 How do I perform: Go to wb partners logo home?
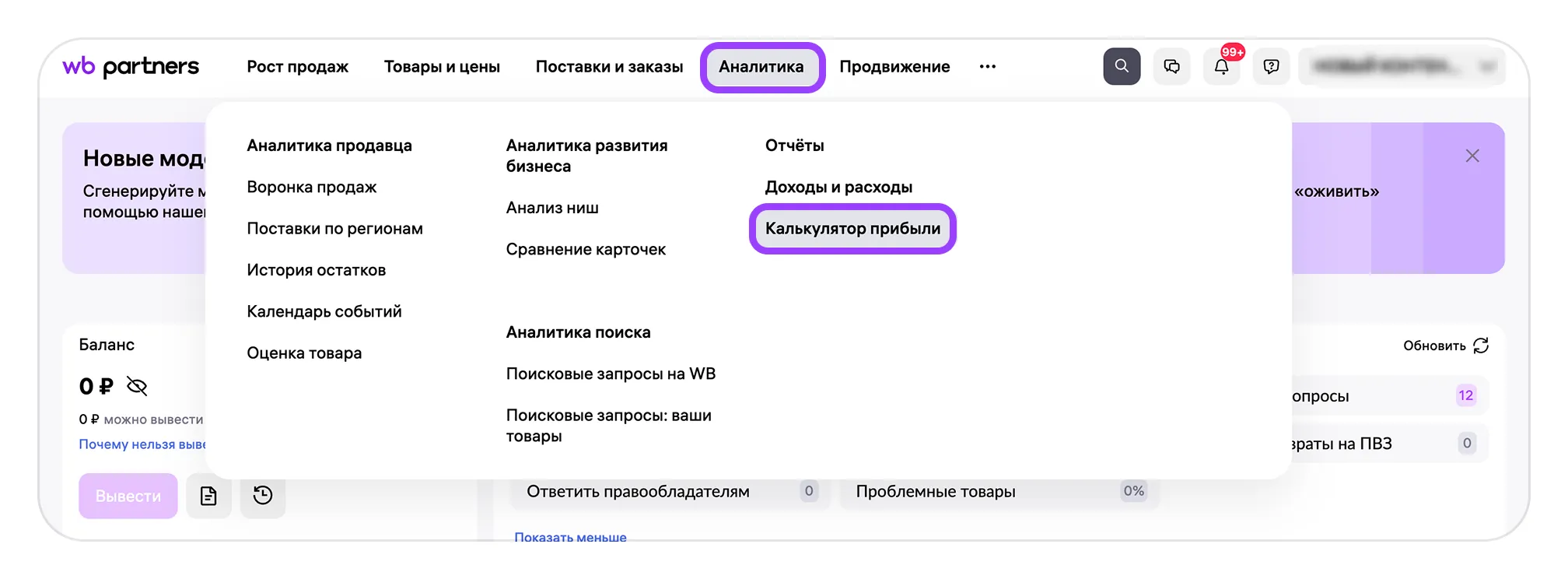click(131, 66)
